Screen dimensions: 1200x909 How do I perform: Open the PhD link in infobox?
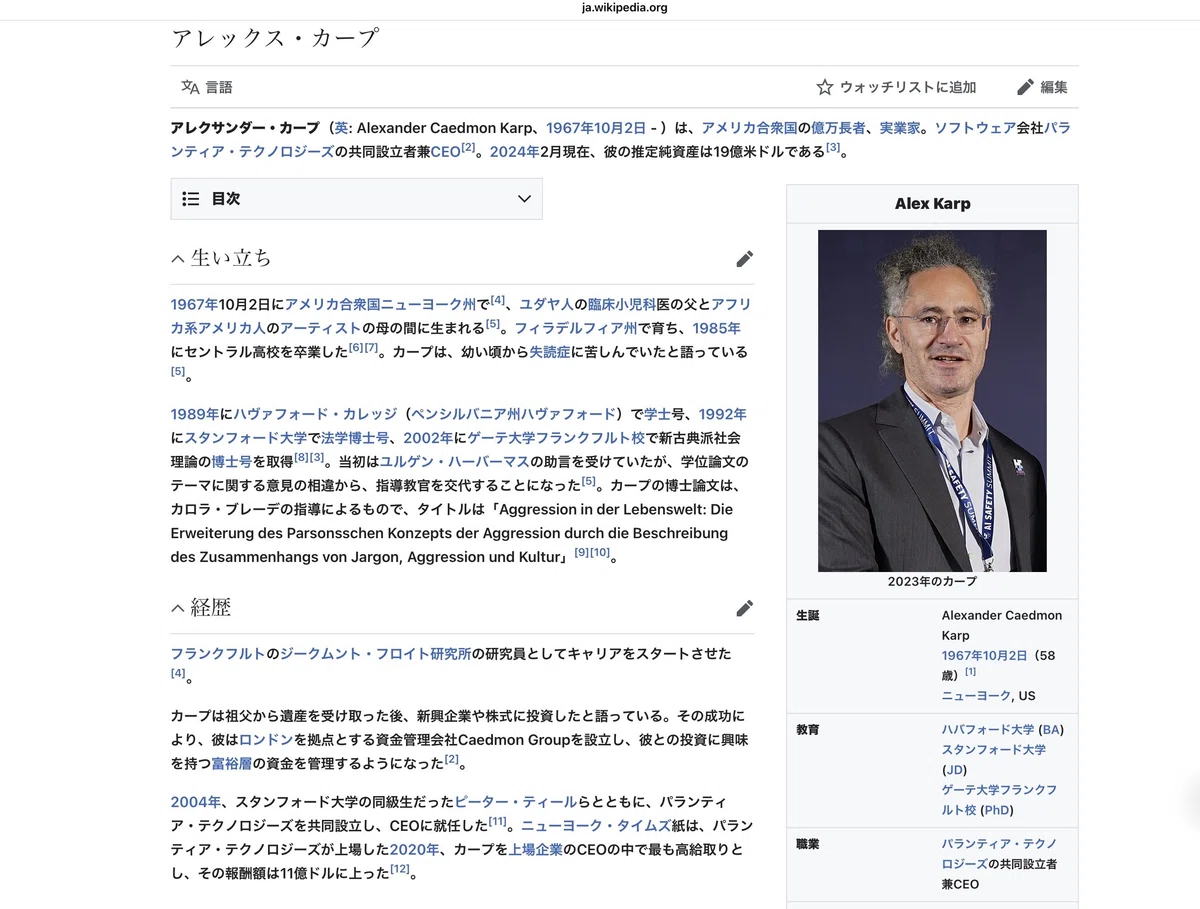point(996,810)
